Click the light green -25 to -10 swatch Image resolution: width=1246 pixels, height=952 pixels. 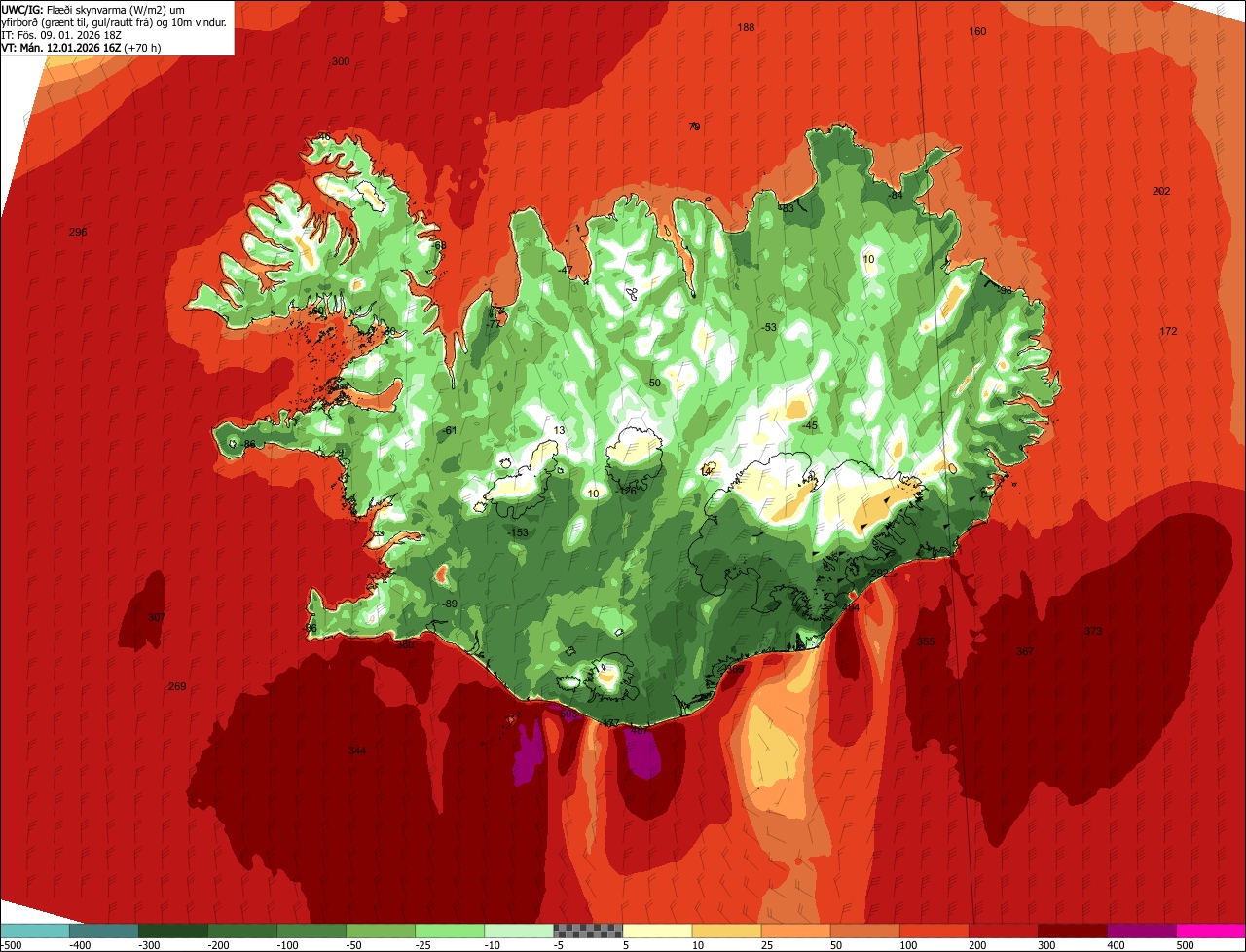pos(449,931)
